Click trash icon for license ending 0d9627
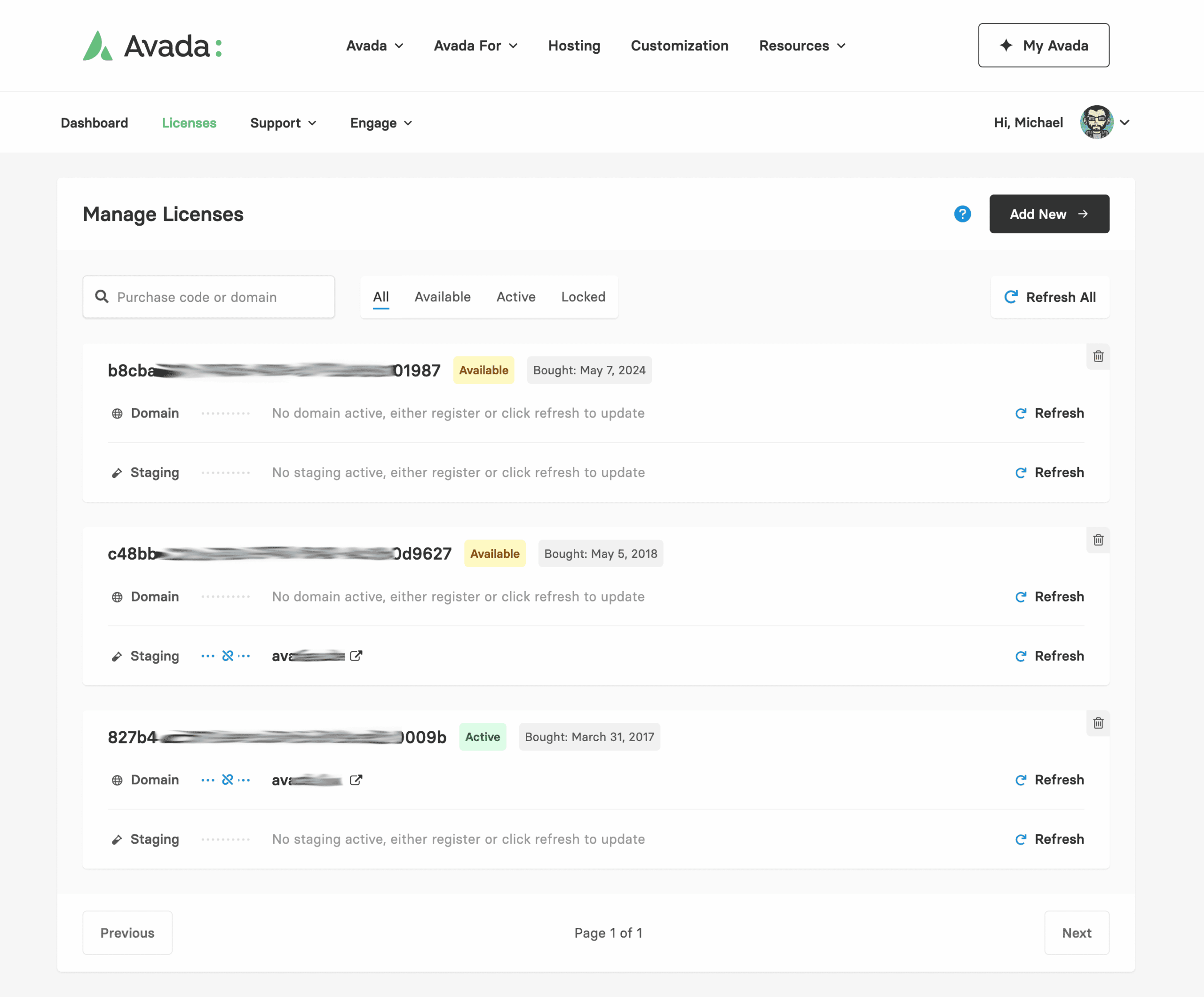1204x997 pixels. pos(1097,540)
